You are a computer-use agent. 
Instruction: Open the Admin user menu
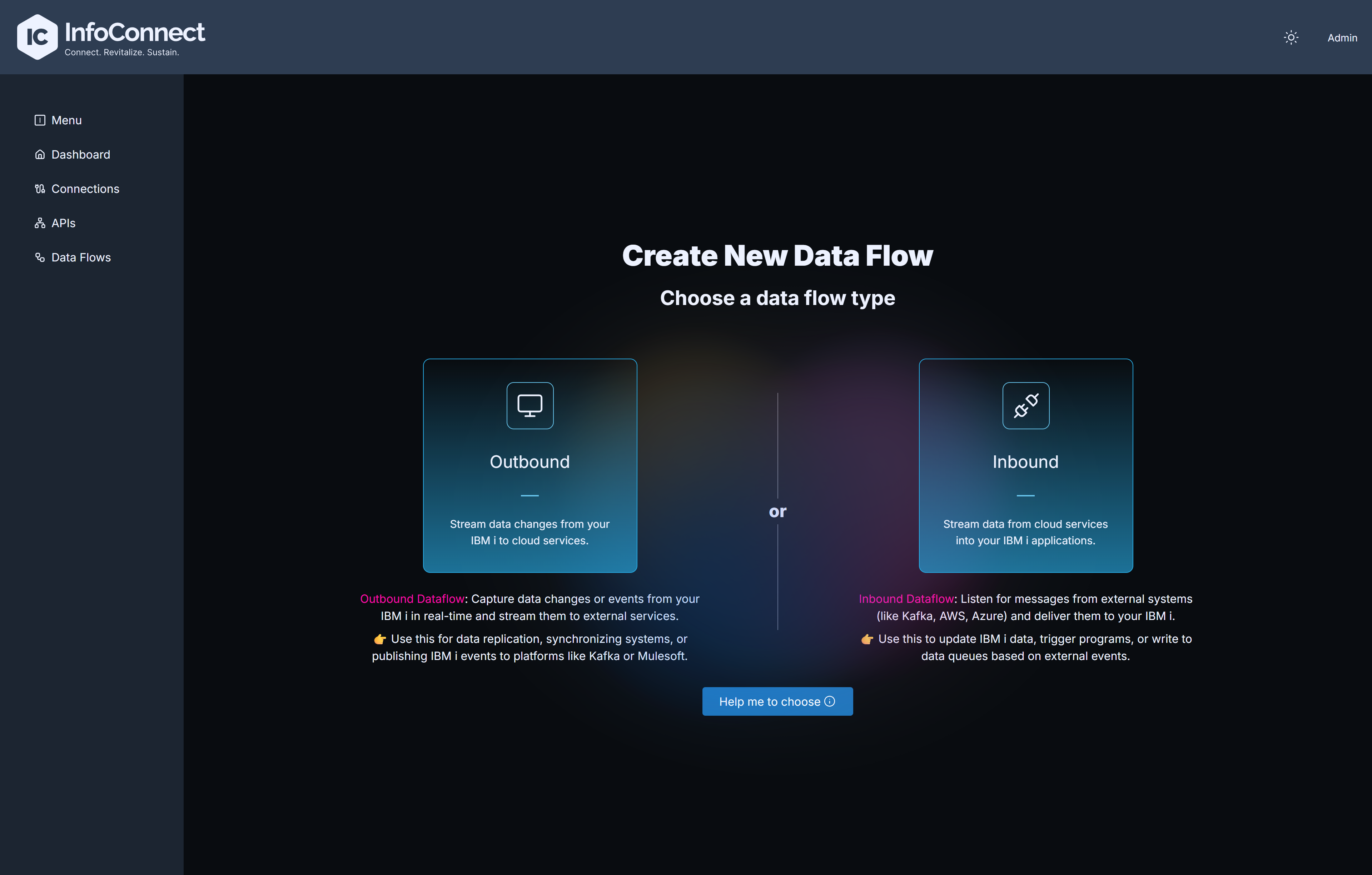[1342, 37]
